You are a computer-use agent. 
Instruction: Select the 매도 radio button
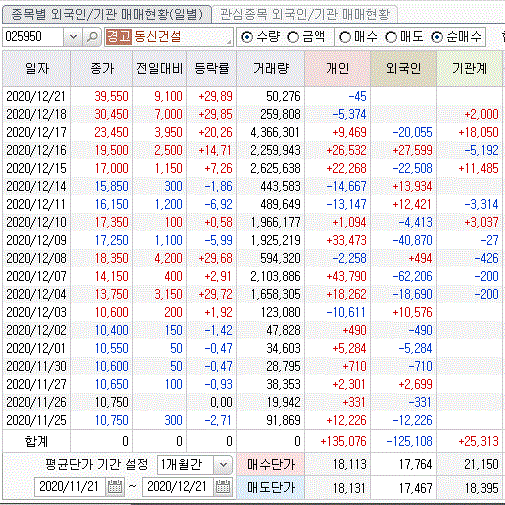point(391,37)
